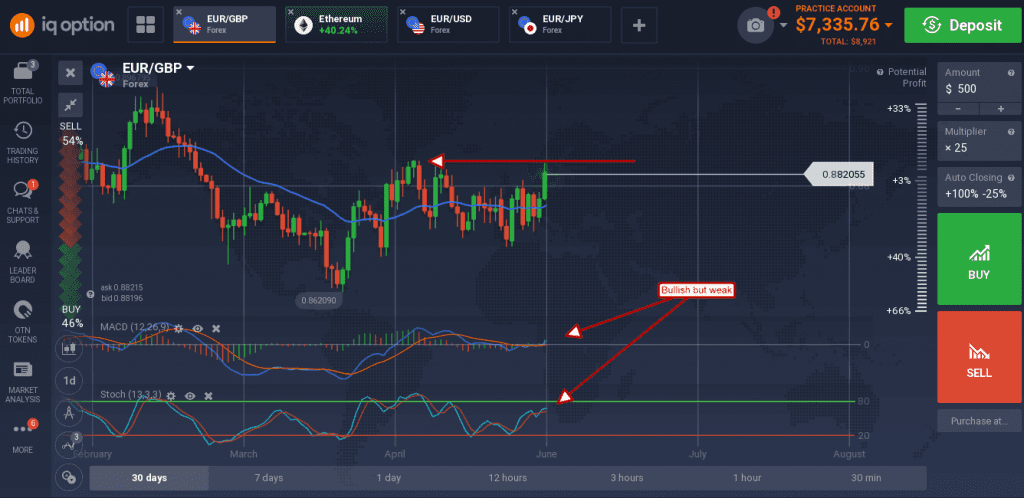Screen dimensions: 1024x498
Task: Show Amount field help icon
Action: pos(1012,72)
